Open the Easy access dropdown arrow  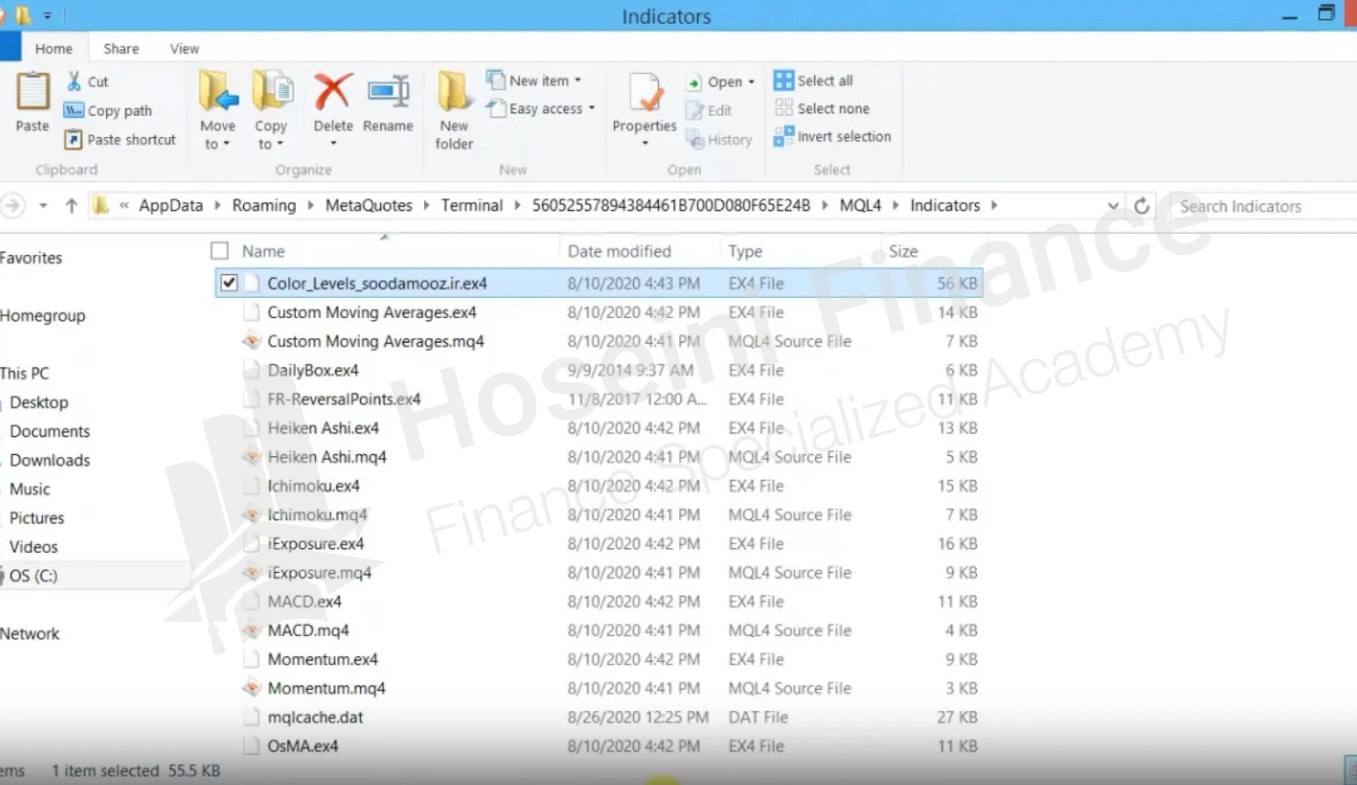click(592, 109)
